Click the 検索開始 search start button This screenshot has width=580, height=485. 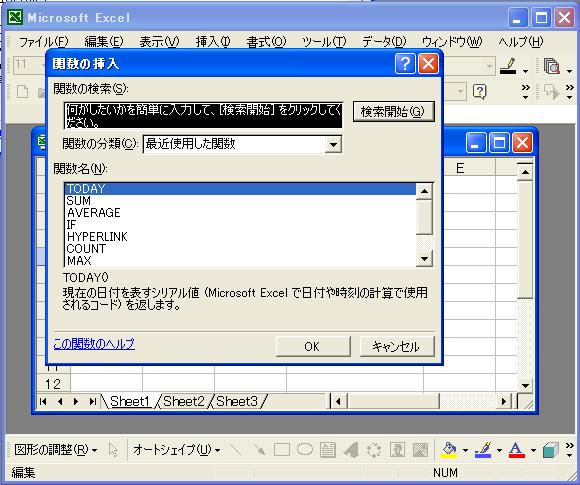(393, 111)
